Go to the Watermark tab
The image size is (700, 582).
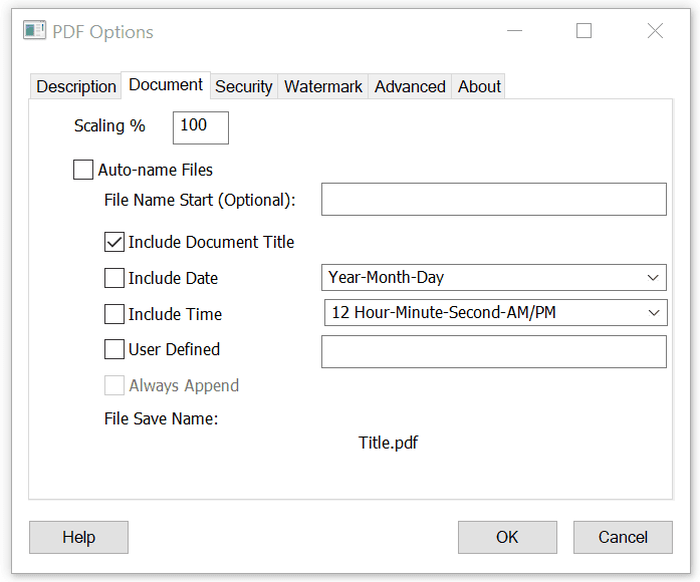[x=323, y=87]
